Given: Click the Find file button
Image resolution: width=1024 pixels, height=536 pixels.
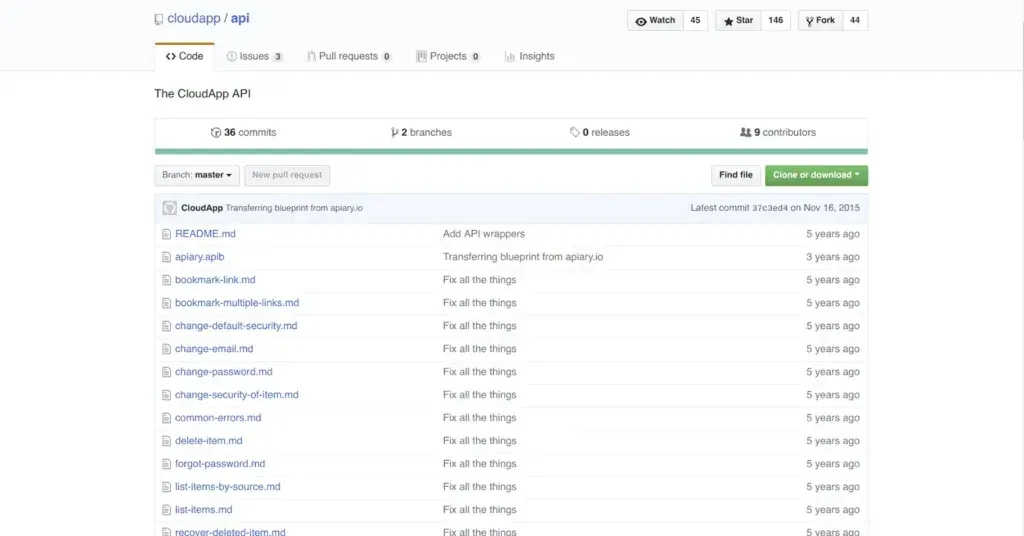Looking at the screenshot, I should [x=736, y=175].
